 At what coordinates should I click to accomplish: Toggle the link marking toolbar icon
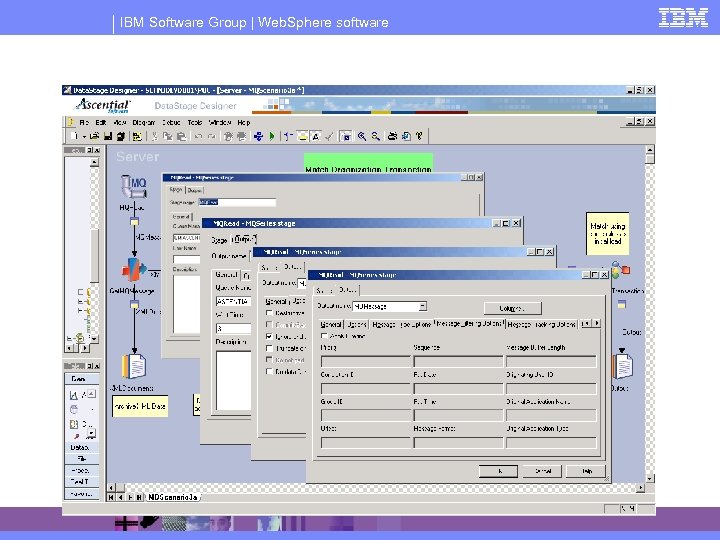click(x=288, y=136)
